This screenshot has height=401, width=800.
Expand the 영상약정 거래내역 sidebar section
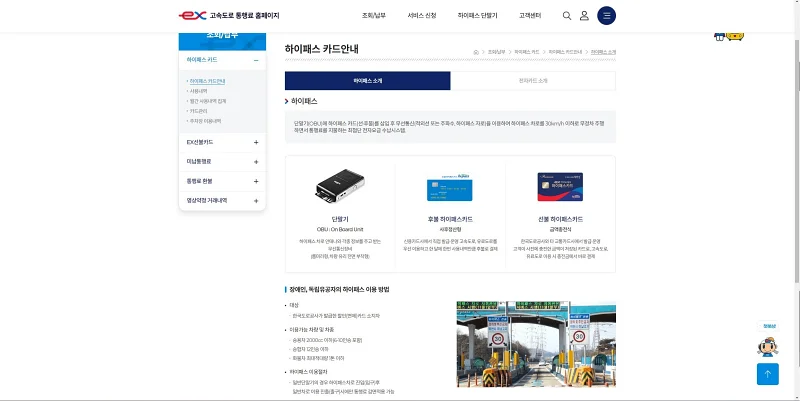[x=222, y=200]
